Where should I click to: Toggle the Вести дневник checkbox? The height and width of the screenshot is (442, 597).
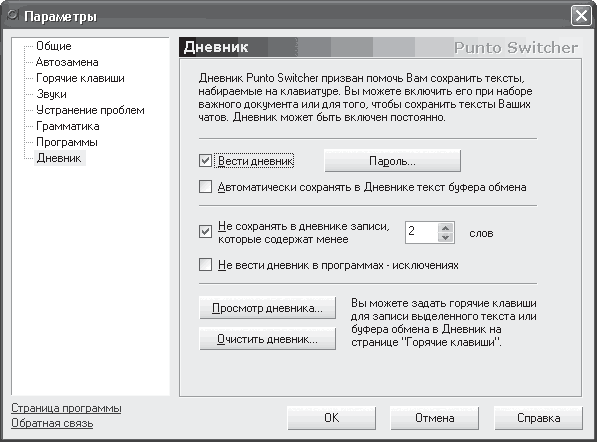pos(205,161)
